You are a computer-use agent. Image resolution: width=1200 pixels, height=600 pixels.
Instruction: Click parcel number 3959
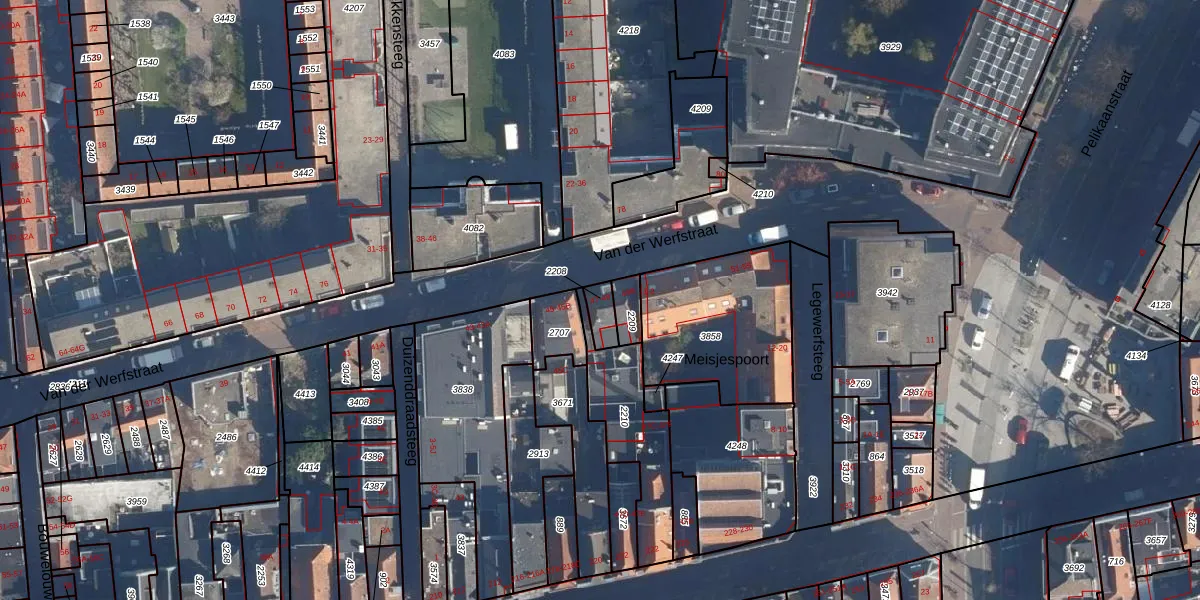click(x=136, y=502)
